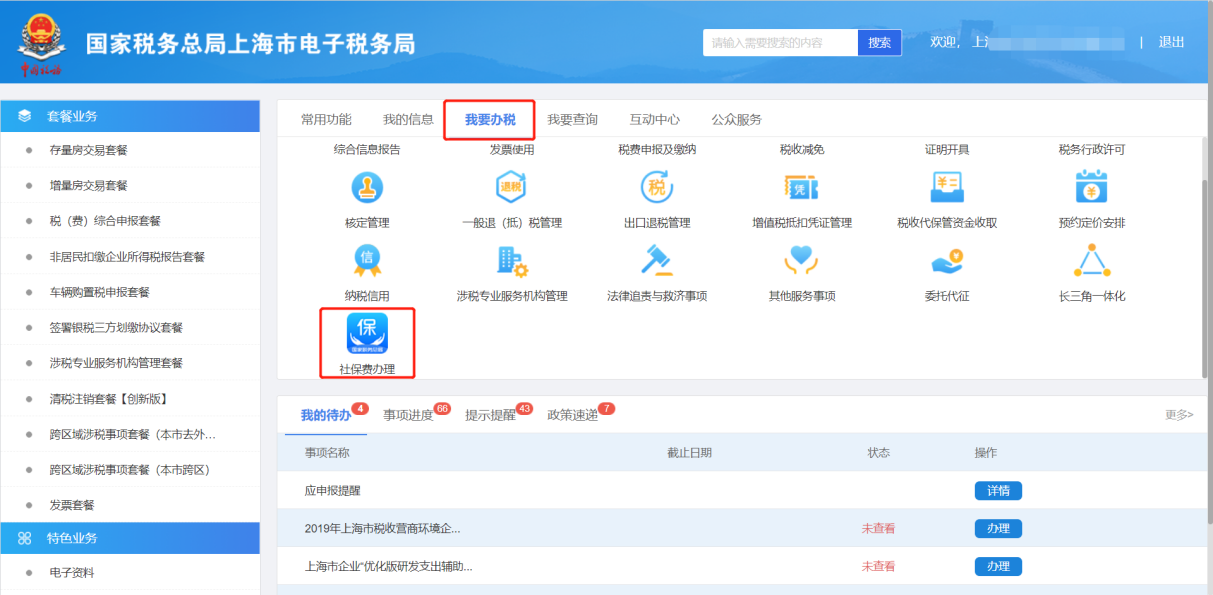
Task: Launch the 社保费办理 icon
Action: (366, 334)
